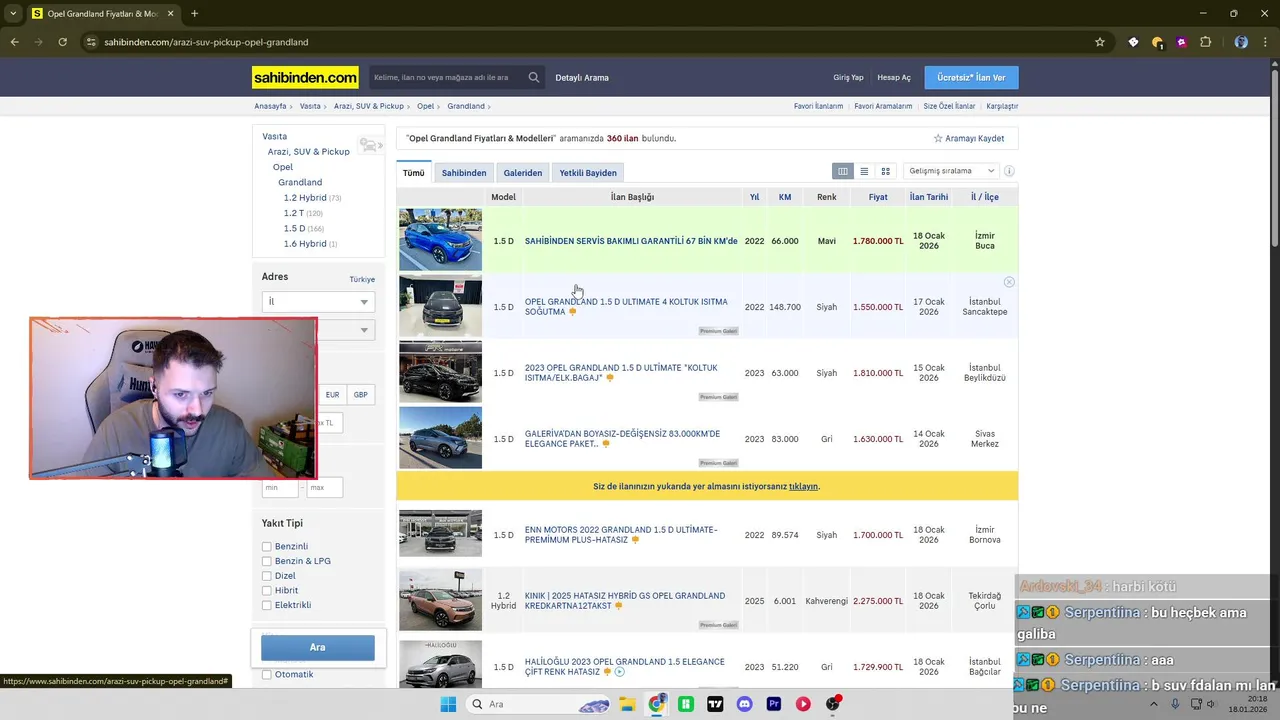This screenshot has width=1280, height=720.
Task: Click the magnifier icon in the site search box
Action: point(534,77)
